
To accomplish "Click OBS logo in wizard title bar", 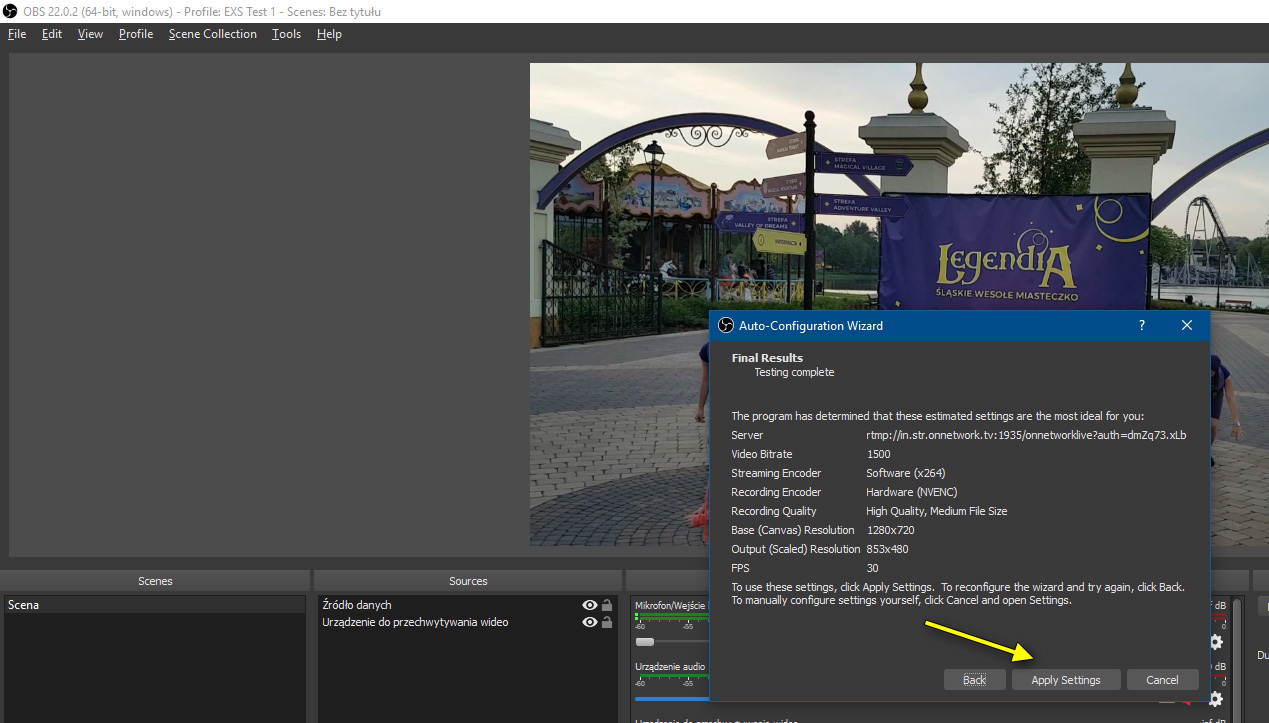I will [726, 326].
